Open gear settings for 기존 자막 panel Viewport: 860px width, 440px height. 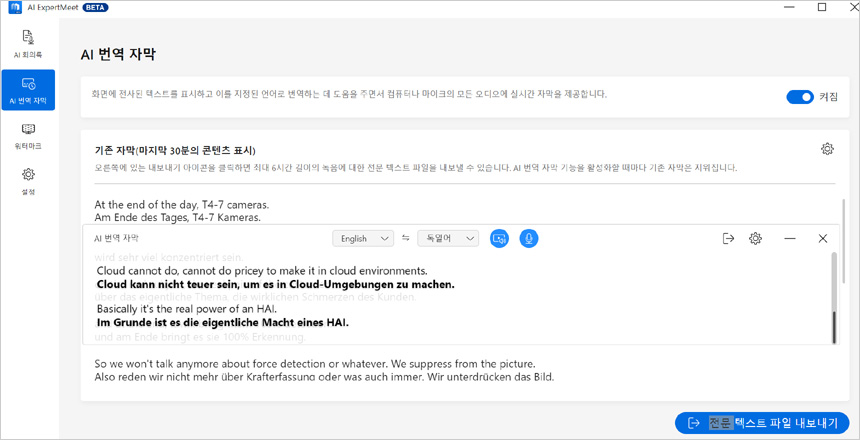point(827,149)
